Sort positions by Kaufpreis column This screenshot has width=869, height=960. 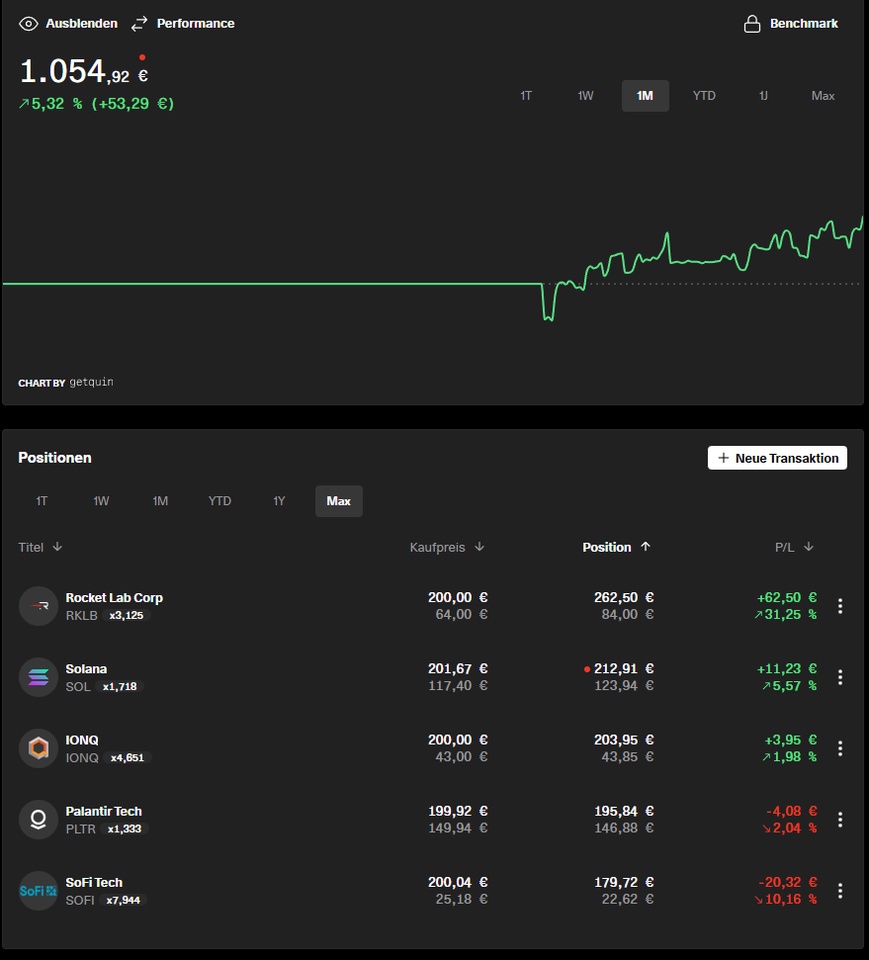(x=447, y=547)
